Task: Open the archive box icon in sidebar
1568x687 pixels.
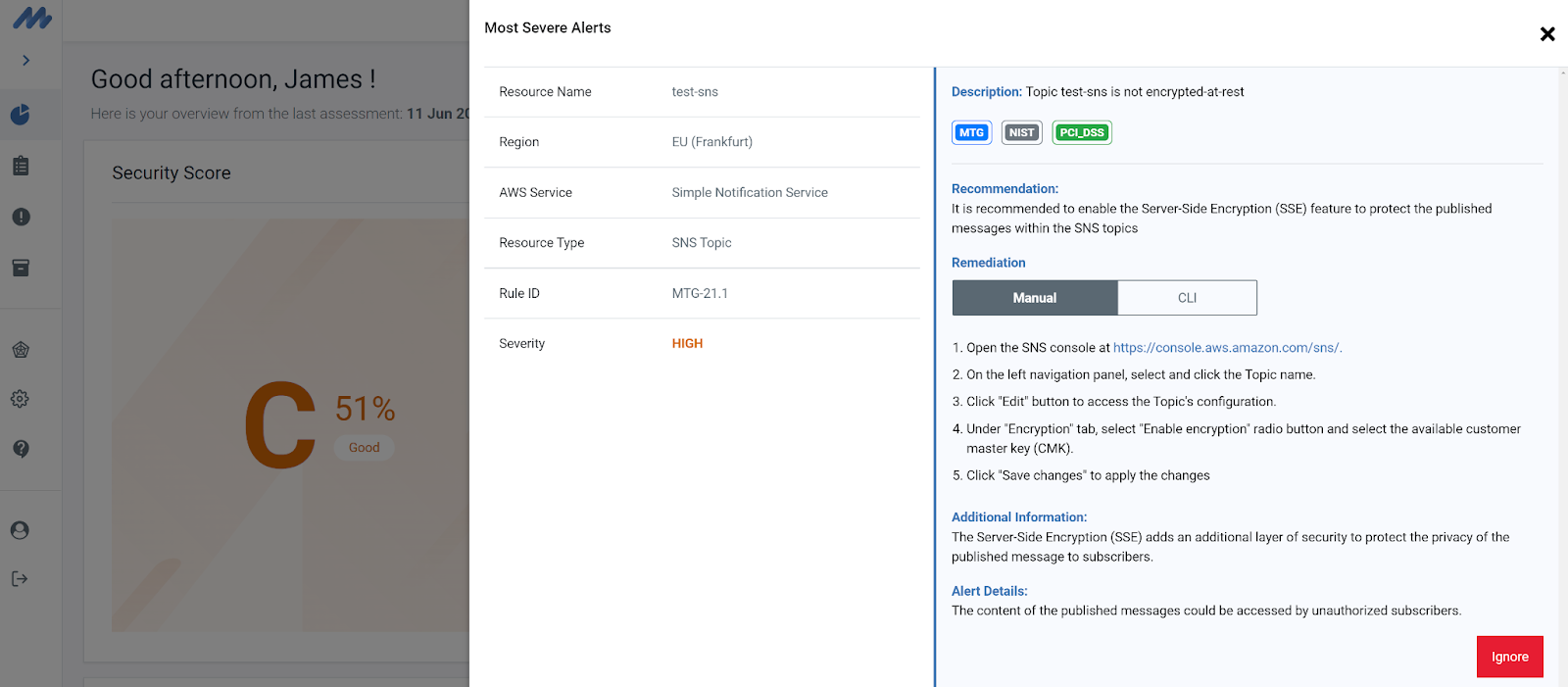Action: [21, 268]
